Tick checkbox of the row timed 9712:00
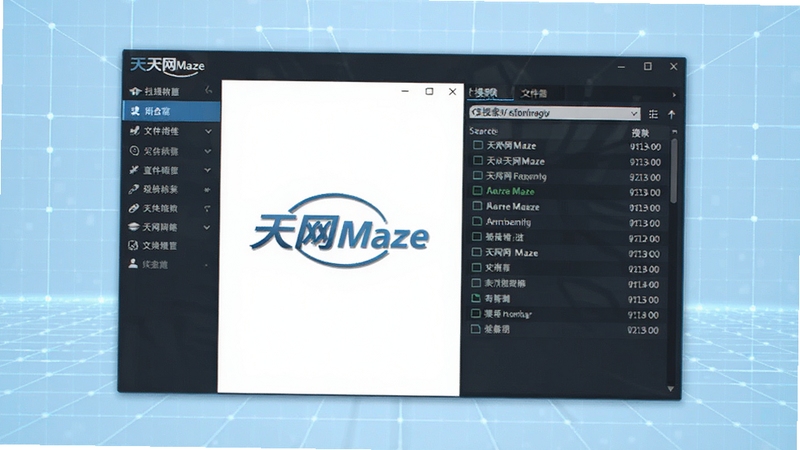The image size is (800, 450). click(x=477, y=237)
